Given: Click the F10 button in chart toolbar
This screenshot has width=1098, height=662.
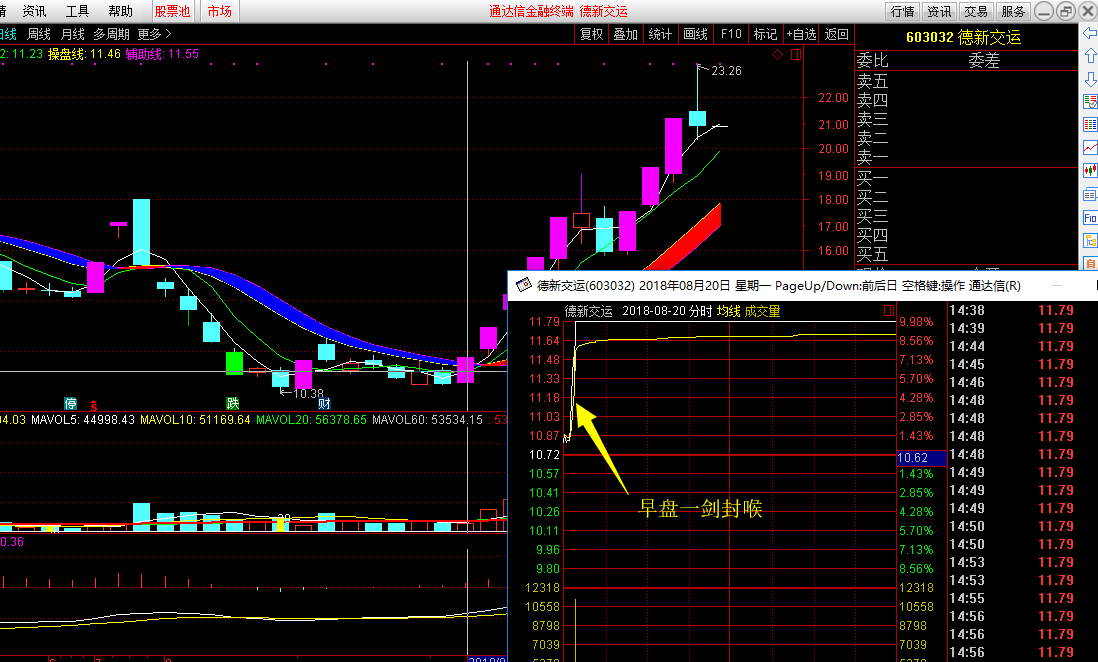Looking at the screenshot, I should [730, 34].
